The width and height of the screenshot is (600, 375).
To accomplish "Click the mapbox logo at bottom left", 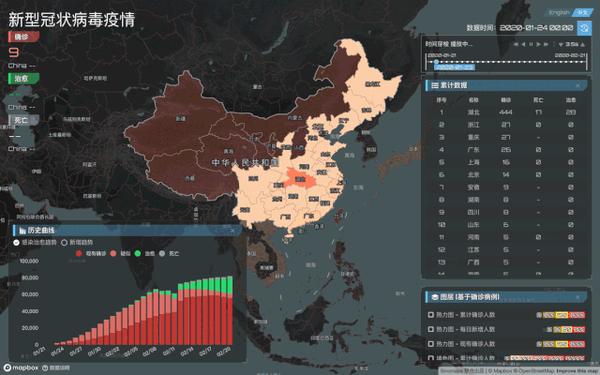I will 21,368.
